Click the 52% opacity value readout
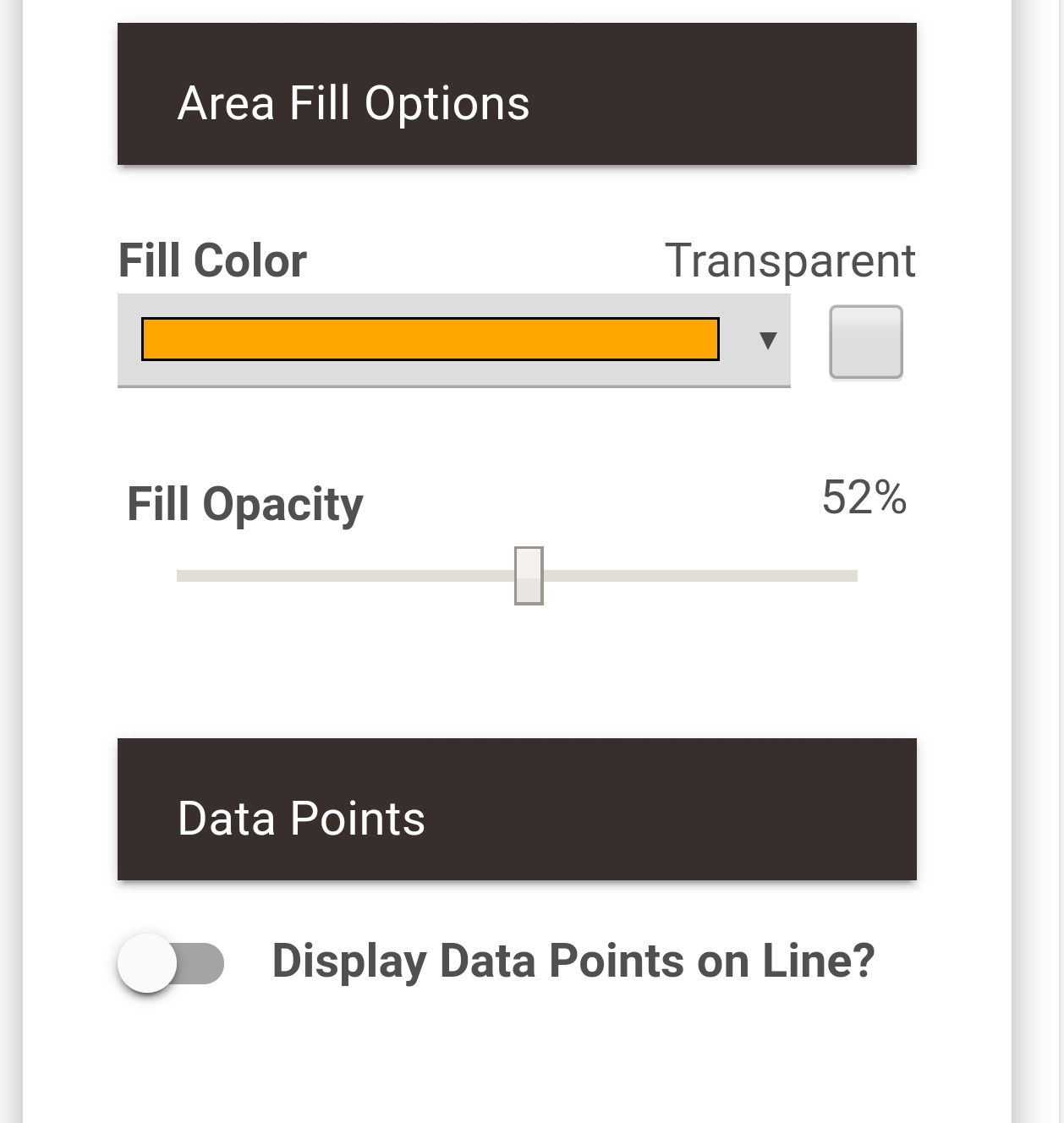Screen dimensions: 1064x1123 [864, 497]
